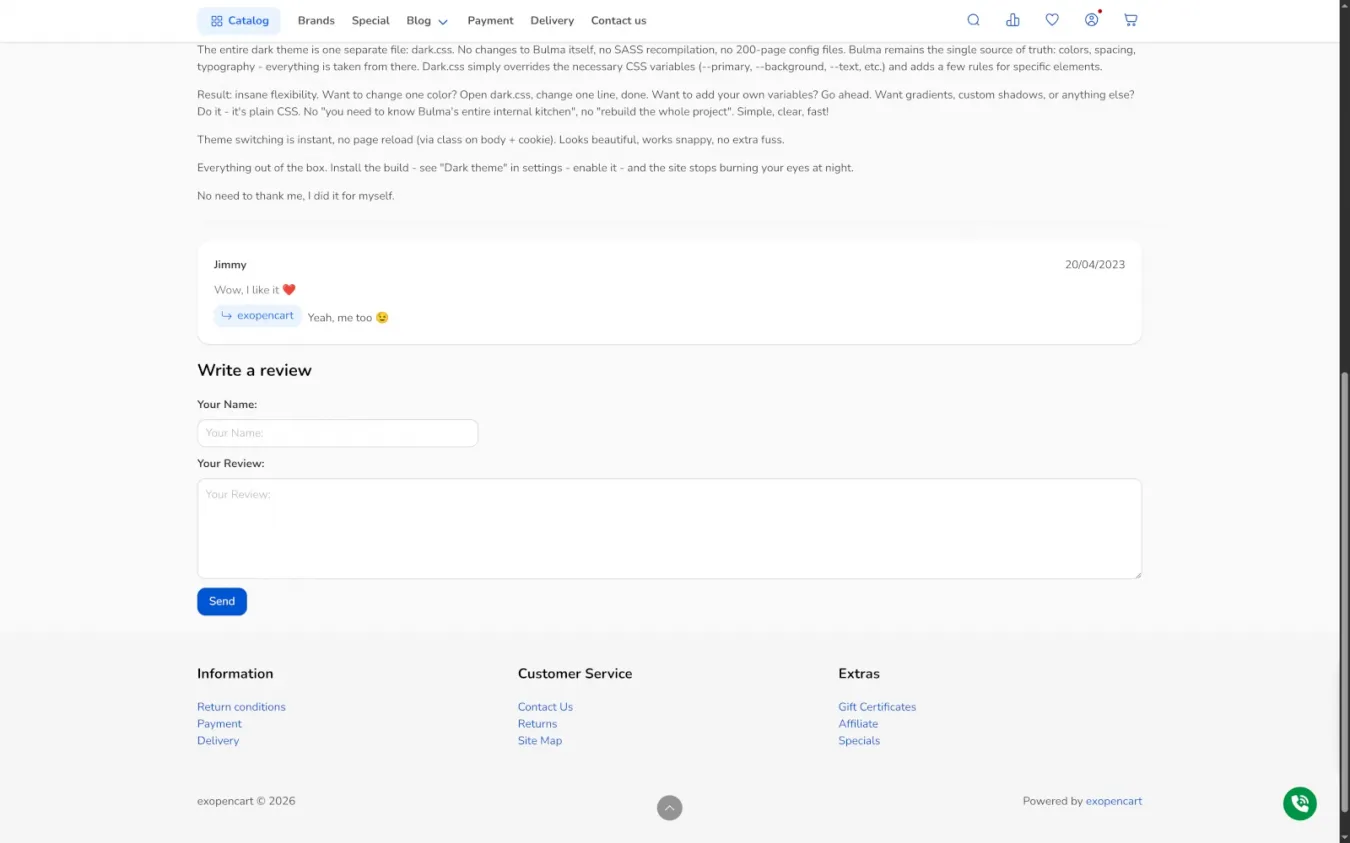Open the Catalog menu button

239,21
